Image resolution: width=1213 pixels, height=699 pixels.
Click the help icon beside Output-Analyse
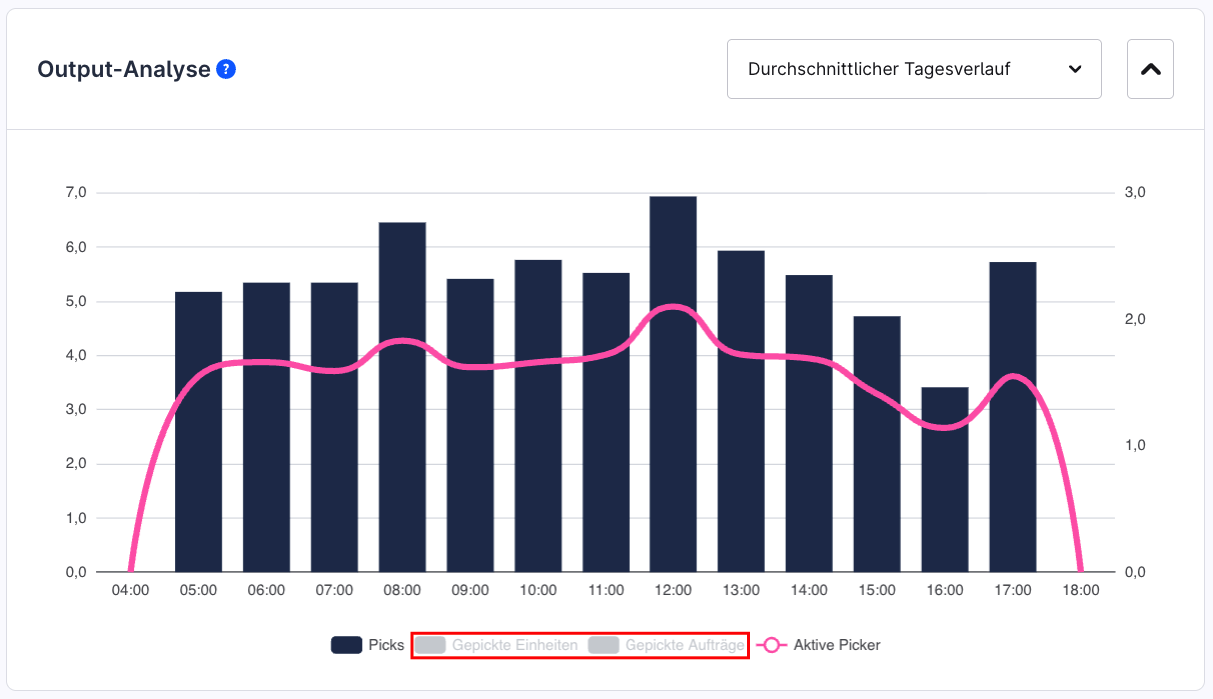tap(226, 69)
